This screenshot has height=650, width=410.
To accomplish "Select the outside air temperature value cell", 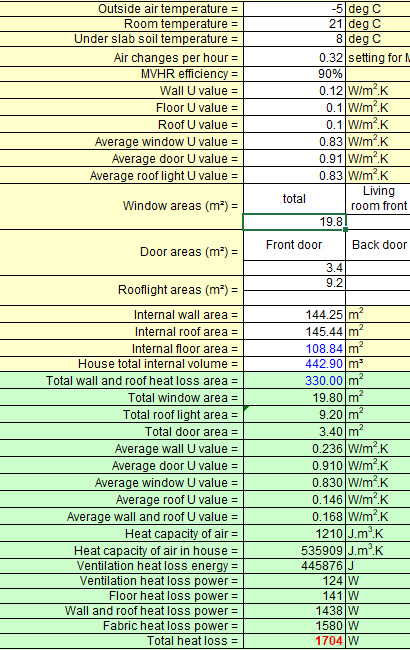I will point(294,9).
